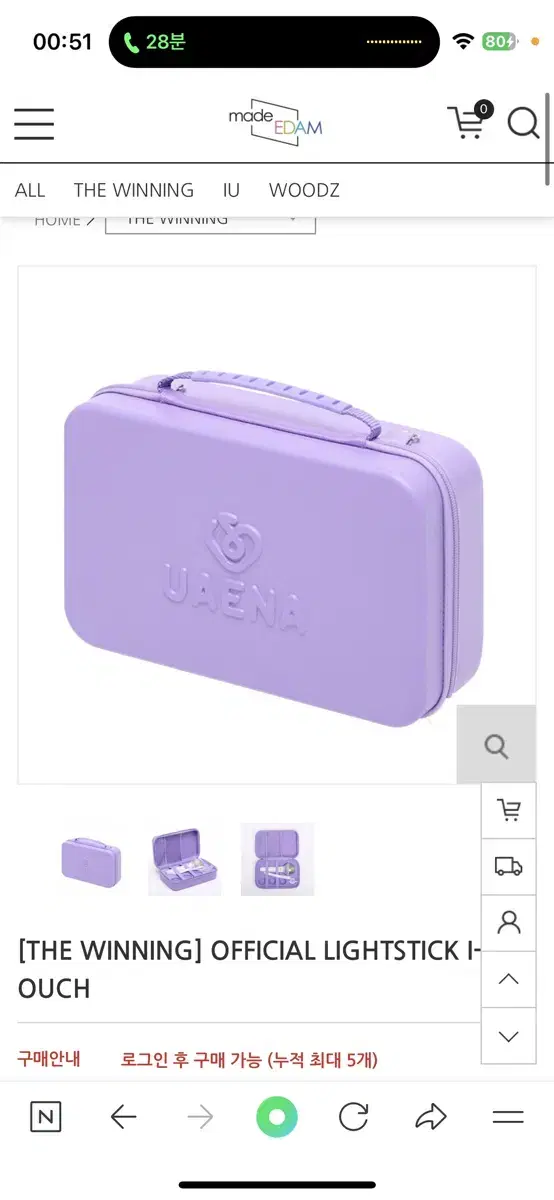Select the third thumbnail with lightstick inside

click(277, 859)
